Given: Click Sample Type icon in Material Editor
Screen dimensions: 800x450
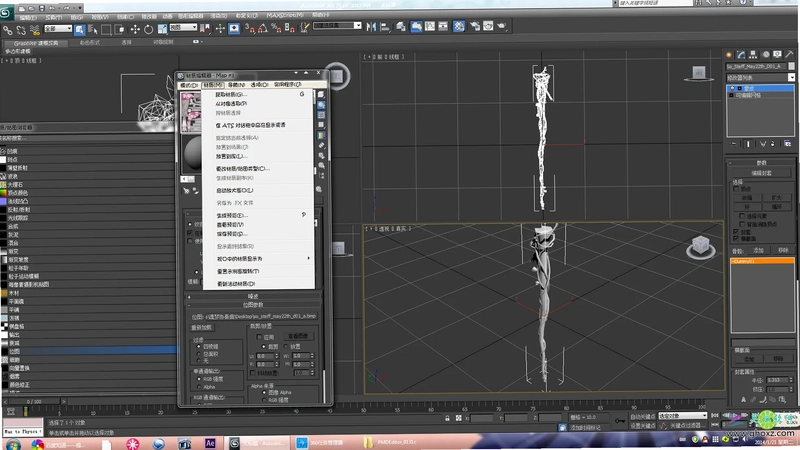Looking at the screenshot, I should point(321,95).
